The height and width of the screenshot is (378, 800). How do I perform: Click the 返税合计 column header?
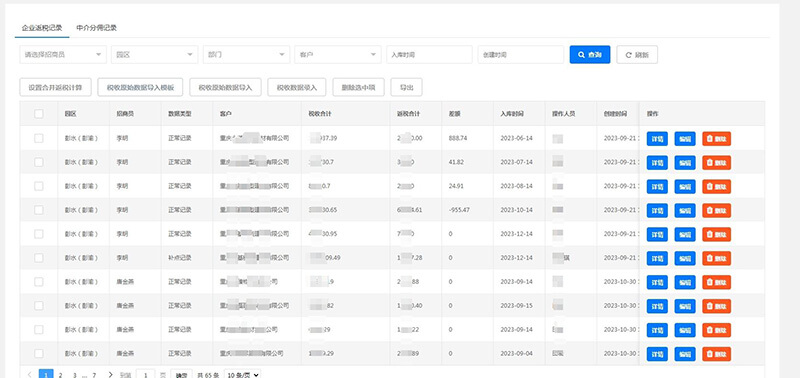[408, 114]
